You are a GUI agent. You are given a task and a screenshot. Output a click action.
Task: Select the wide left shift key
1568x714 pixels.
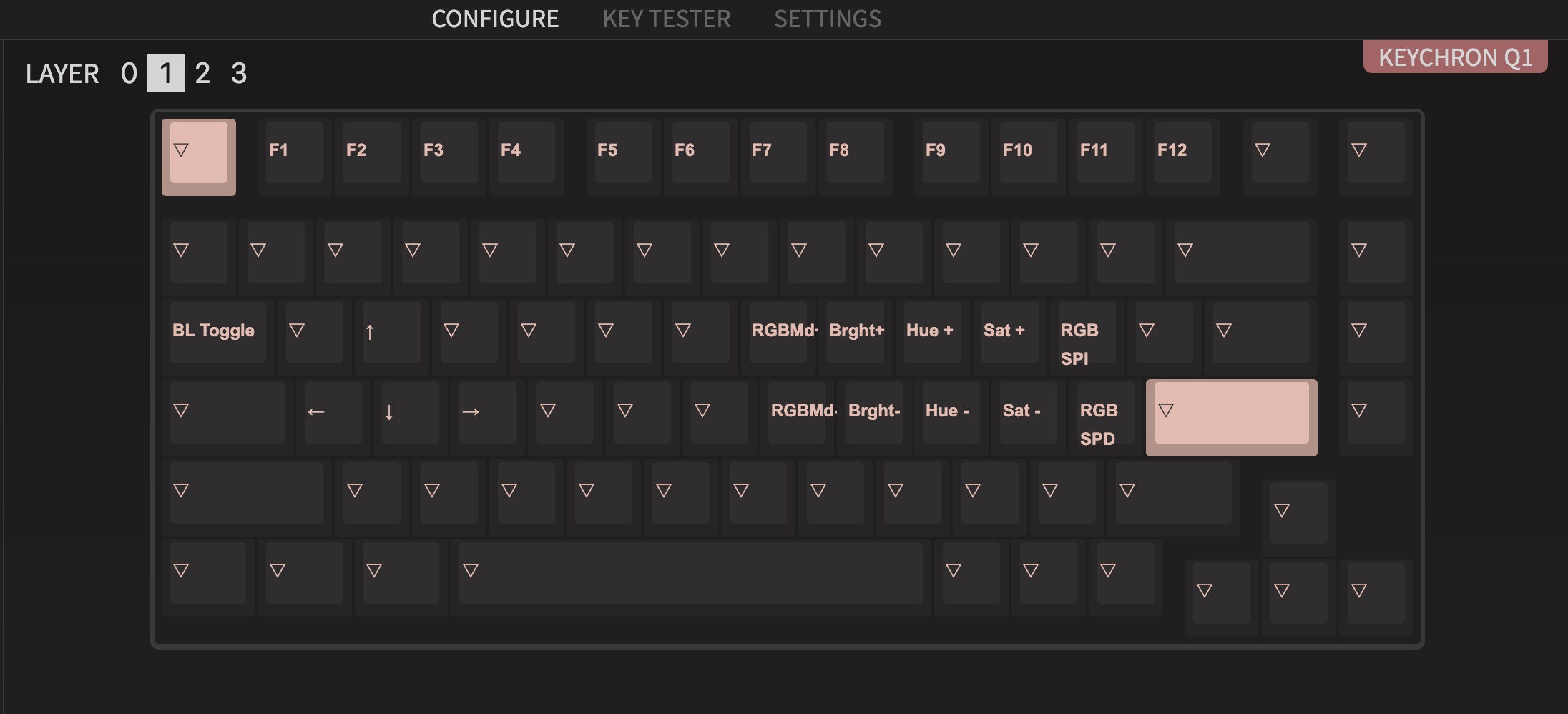tap(247, 498)
